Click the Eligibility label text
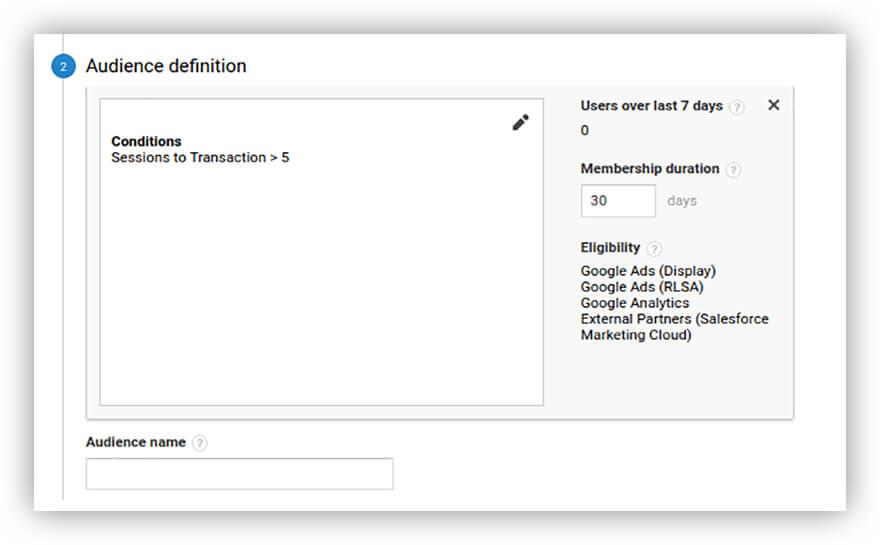The image size is (880, 545). 610,248
